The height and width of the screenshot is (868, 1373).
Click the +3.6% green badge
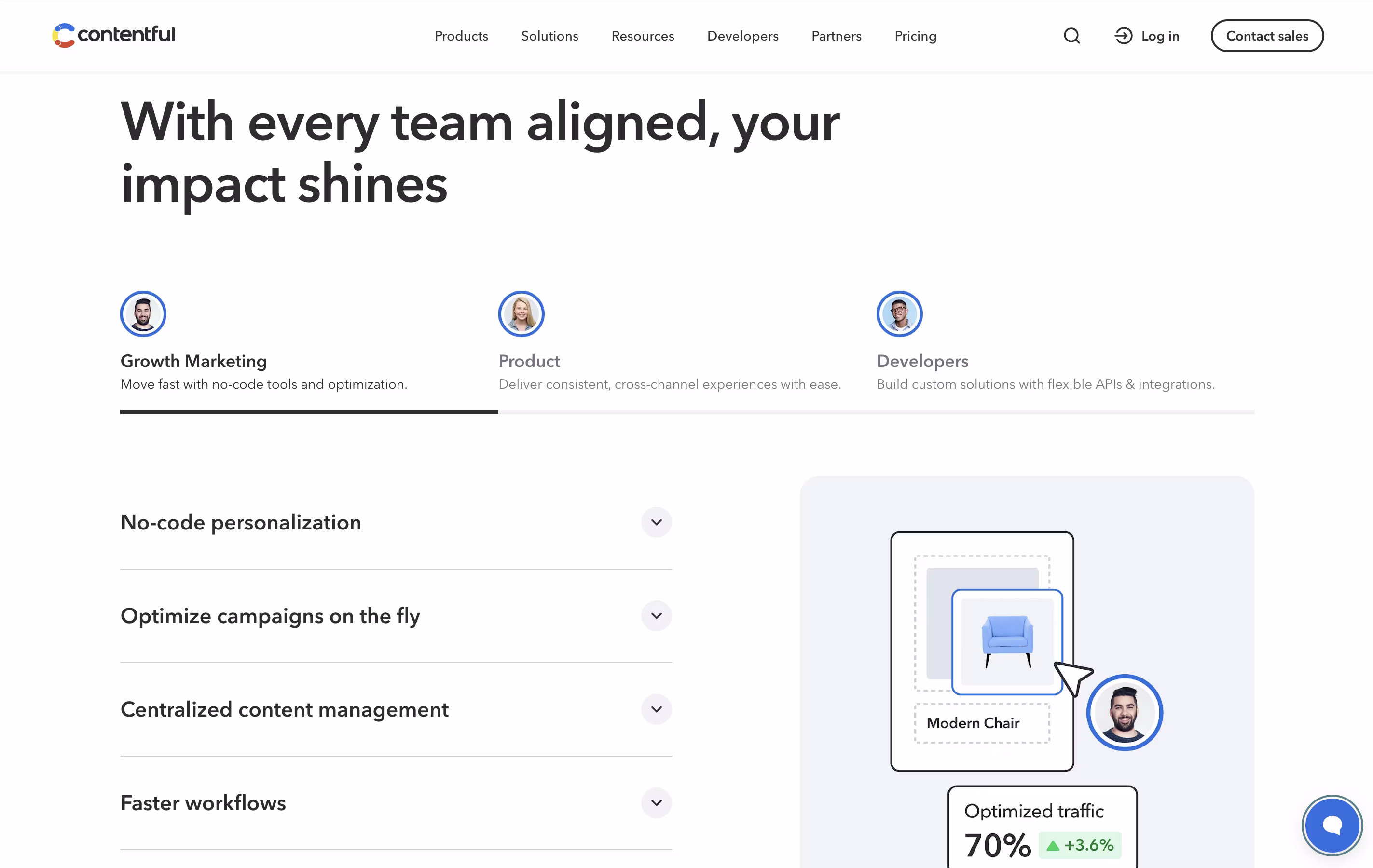pyautogui.click(x=1079, y=845)
